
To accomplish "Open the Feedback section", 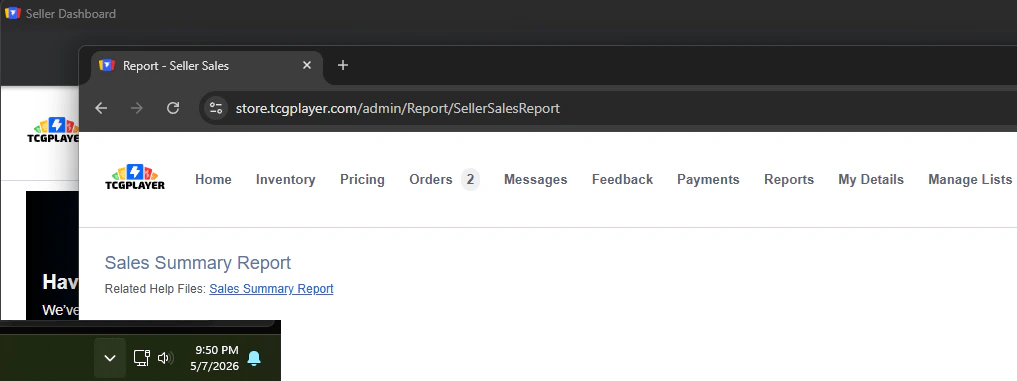I will click(x=622, y=180).
